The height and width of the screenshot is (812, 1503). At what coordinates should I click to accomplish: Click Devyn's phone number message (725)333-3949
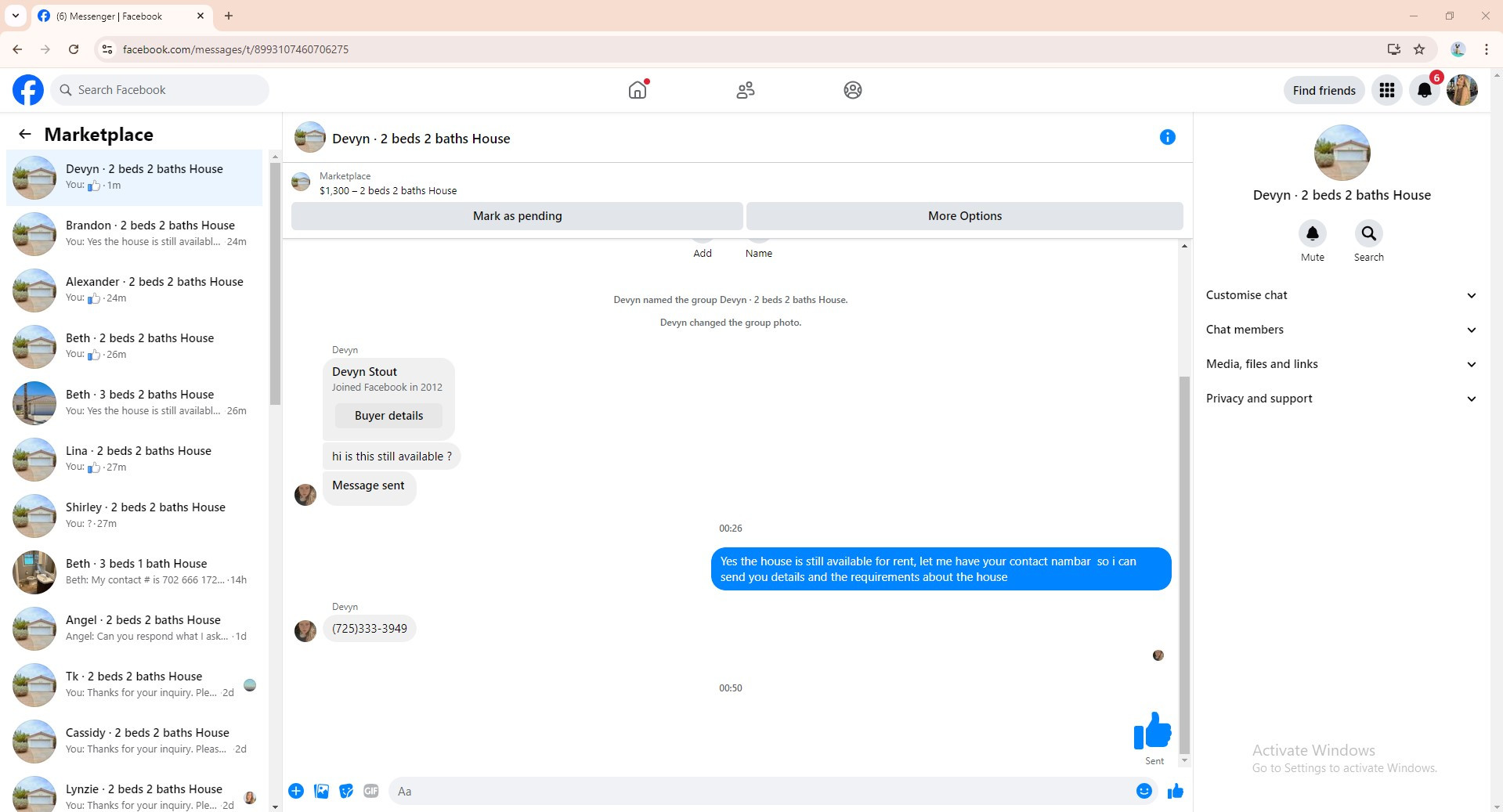click(x=370, y=629)
